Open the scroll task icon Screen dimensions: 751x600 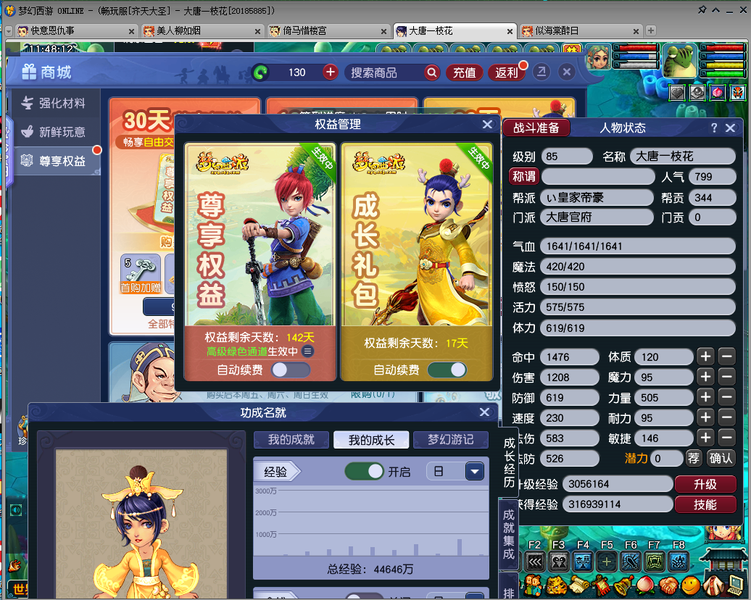(579, 586)
